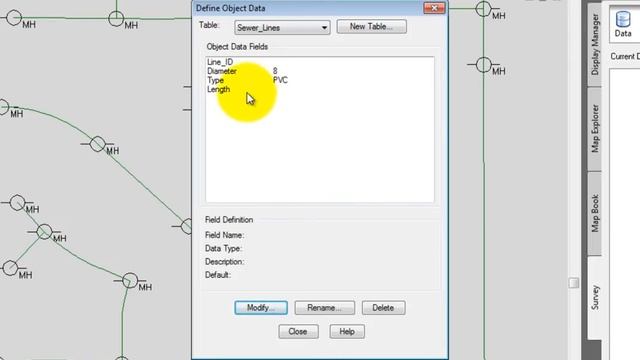Switch to the Survey side tab
This screenshot has height=360, width=640.
(x=595, y=297)
